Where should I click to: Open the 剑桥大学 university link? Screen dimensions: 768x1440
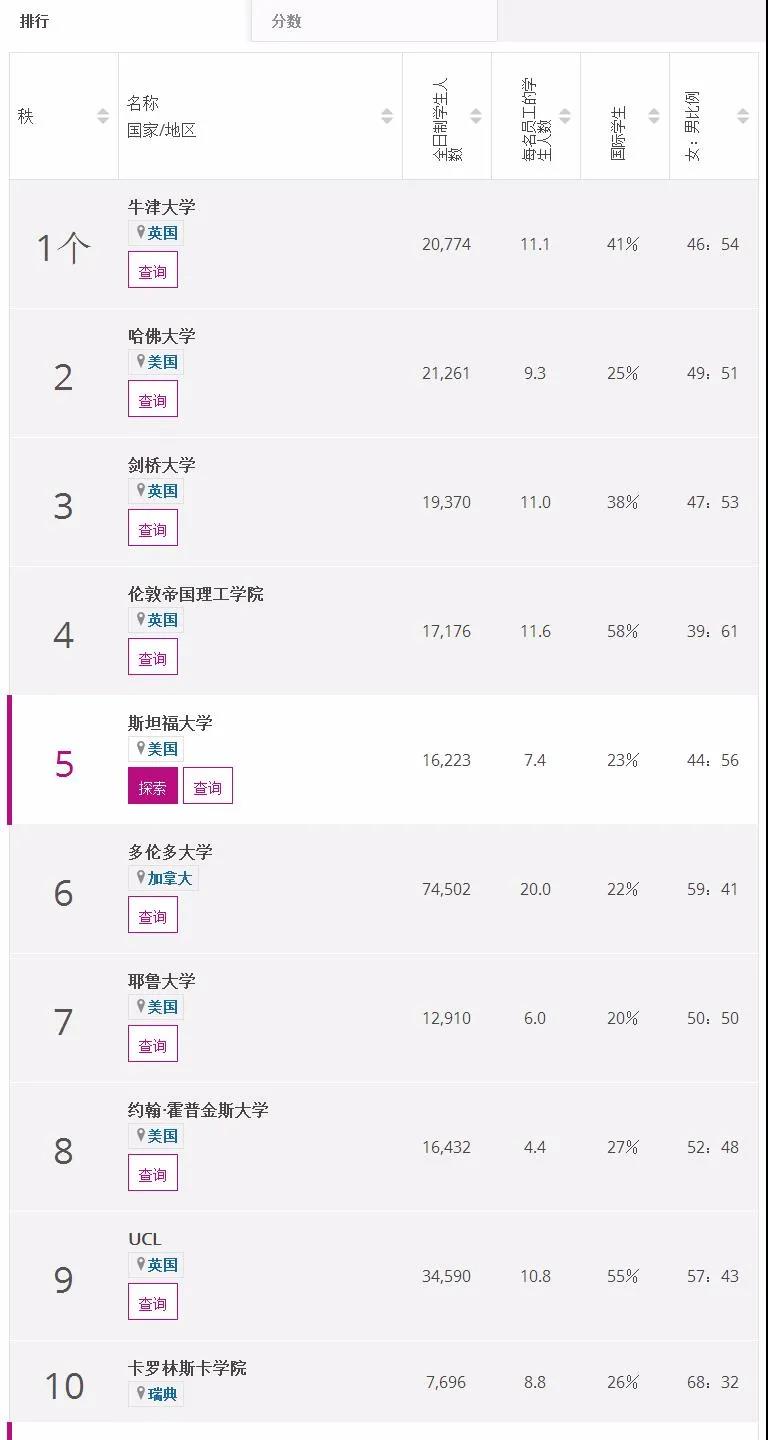[162, 465]
